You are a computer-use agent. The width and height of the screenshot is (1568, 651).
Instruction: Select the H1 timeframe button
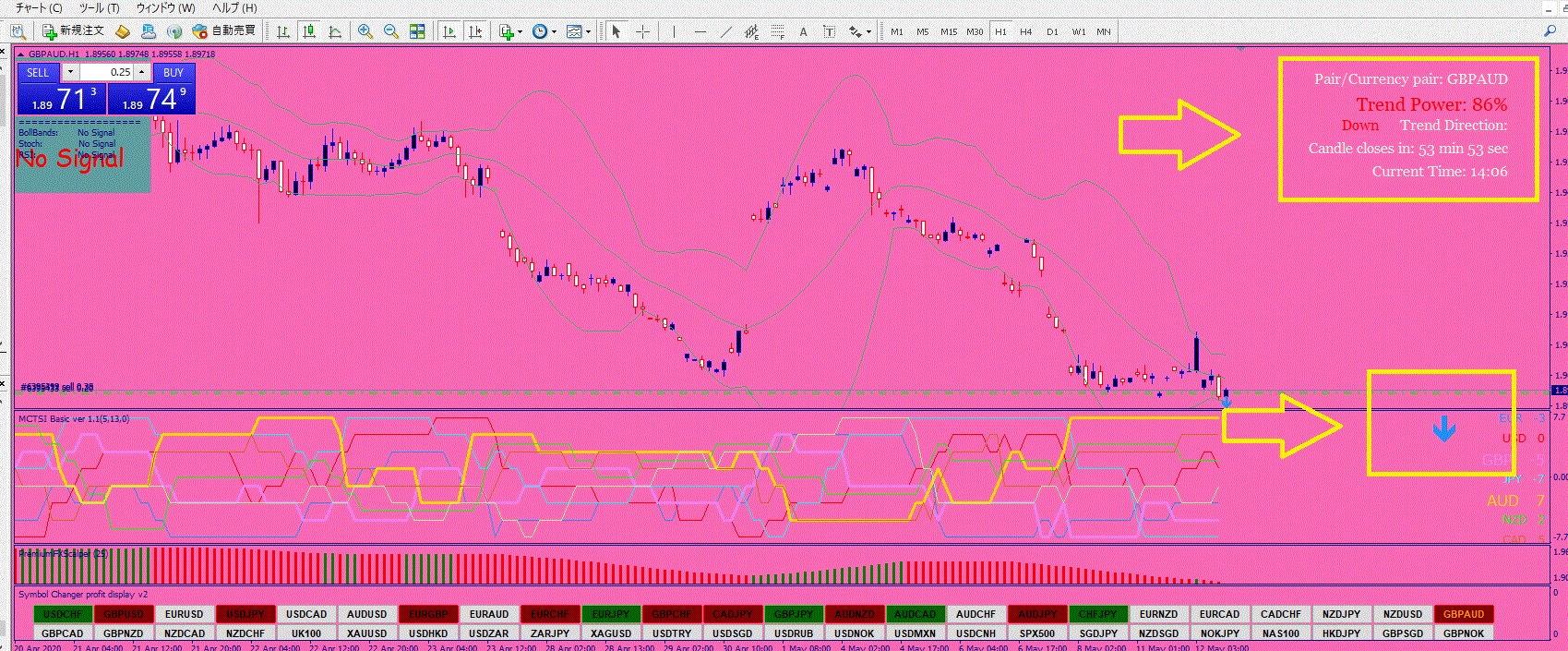(1000, 31)
